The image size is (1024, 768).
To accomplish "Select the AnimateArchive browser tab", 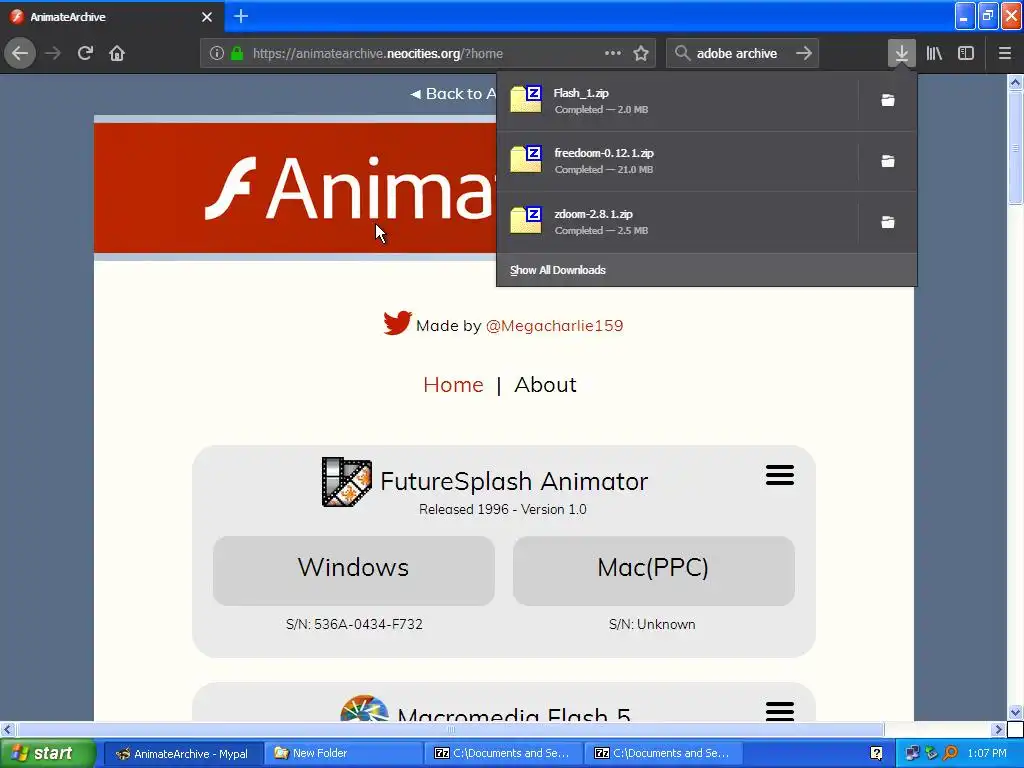I will point(112,17).
